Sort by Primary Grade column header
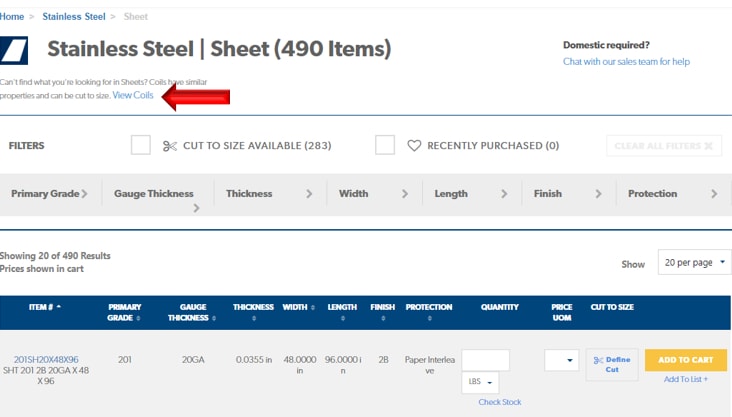The image size is (732, 417). pos(124,312)
